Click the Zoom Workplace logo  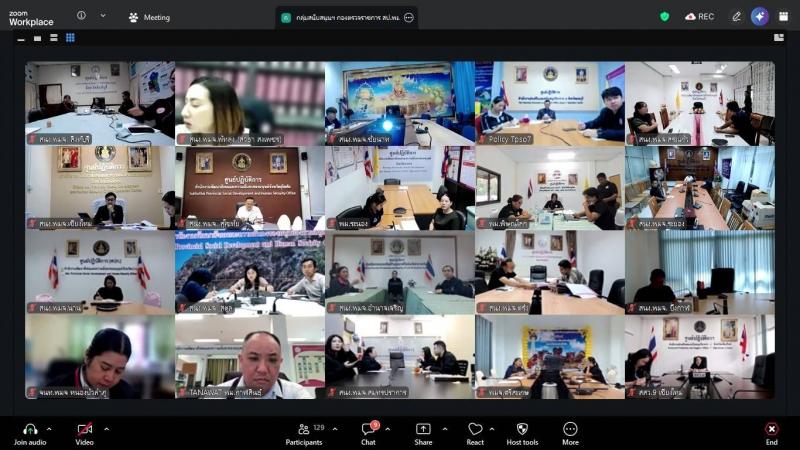31,18
